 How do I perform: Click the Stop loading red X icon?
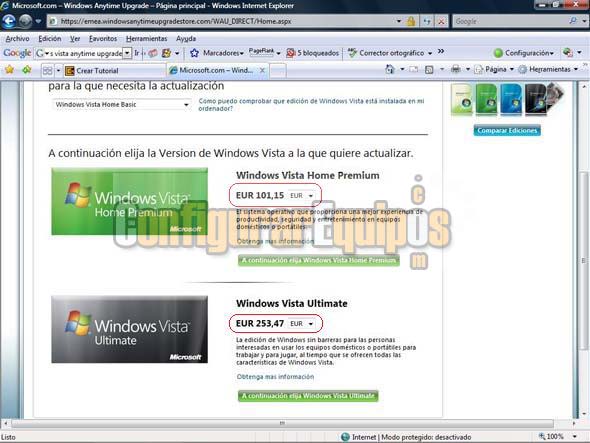coord(441,21)
